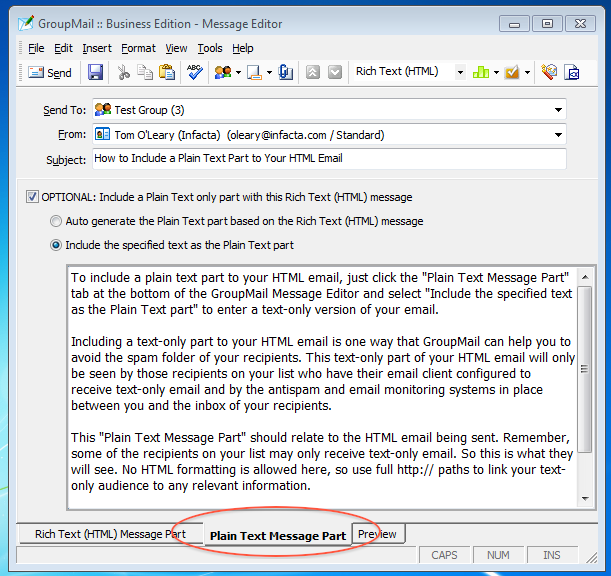Screen dimensions: 611x576
Task: Click the gray down-arrow toolbar icon
Action: point(335,72)
